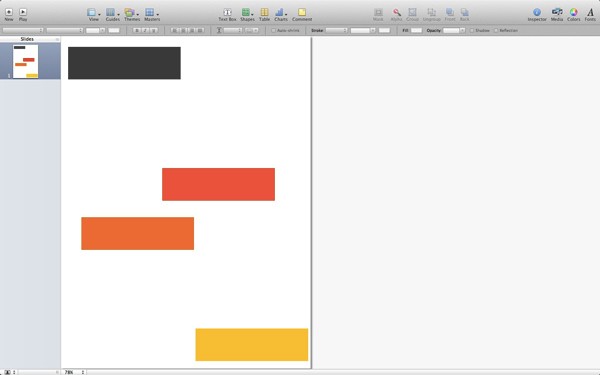The width and height of the screenshot is (600, 375).
Task: Enable the Shadow checkbox
Action: coord(472,30)
